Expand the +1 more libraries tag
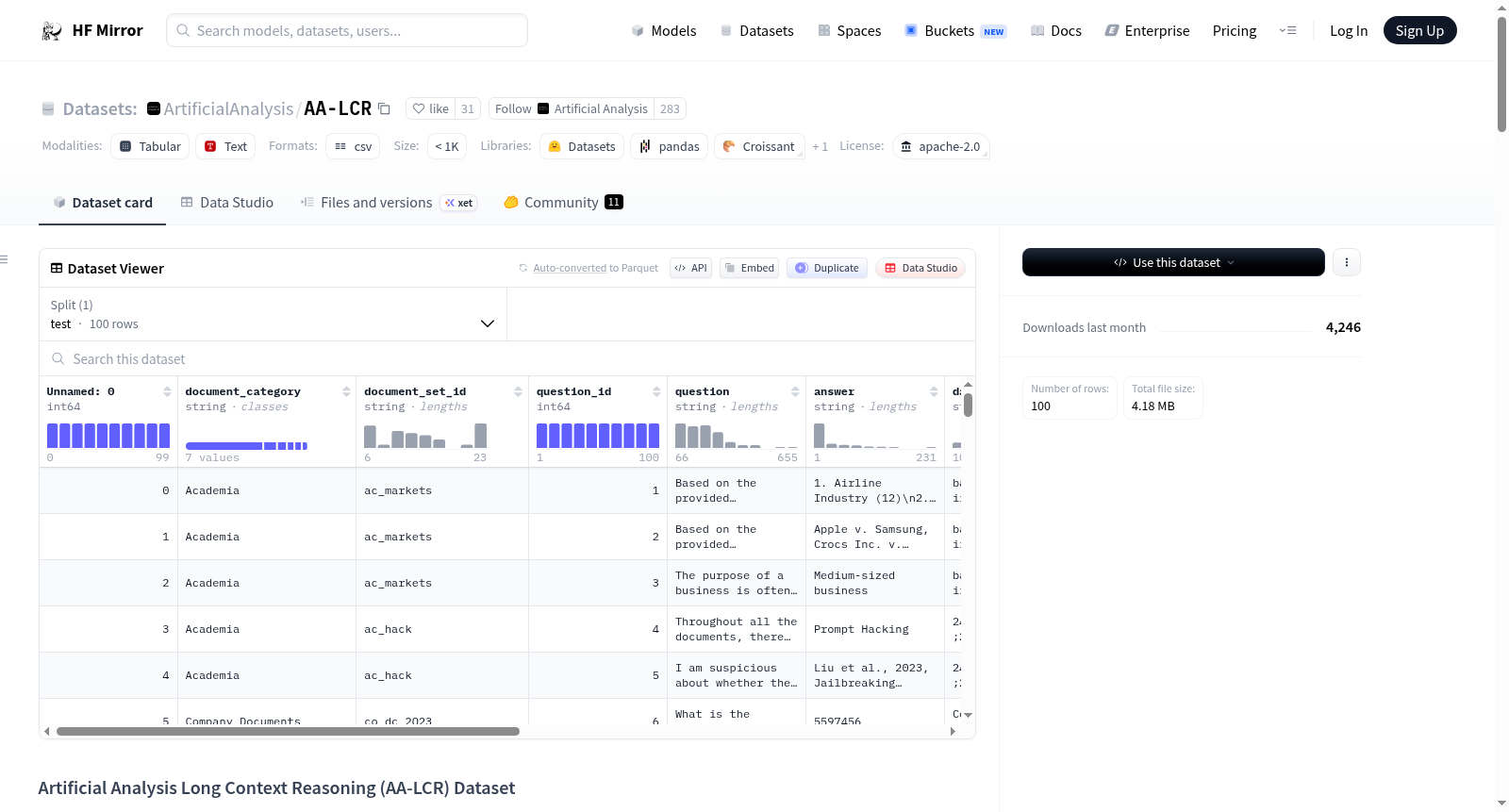Viewport: 1509px width, 812px height. coord(820,146)
